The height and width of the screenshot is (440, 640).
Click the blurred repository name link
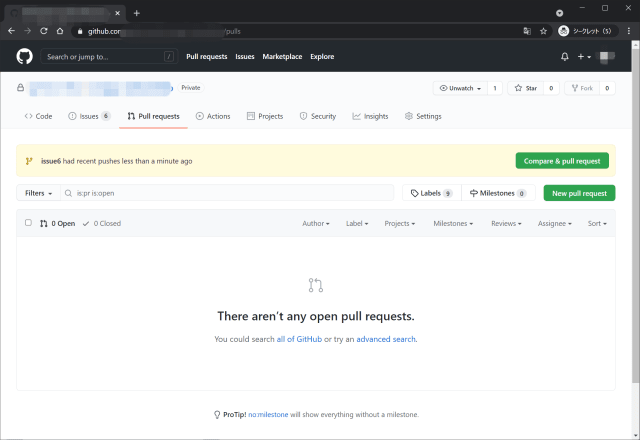(x=100, y=88)
